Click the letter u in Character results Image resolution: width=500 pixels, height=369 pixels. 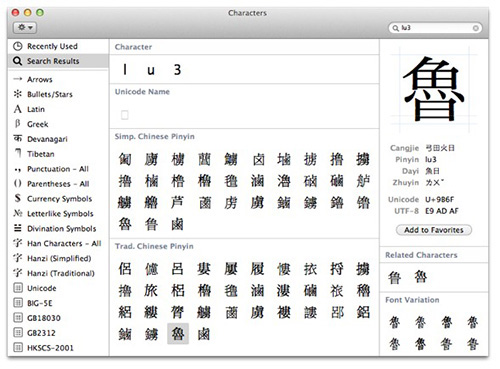click(x=151, y=70)
